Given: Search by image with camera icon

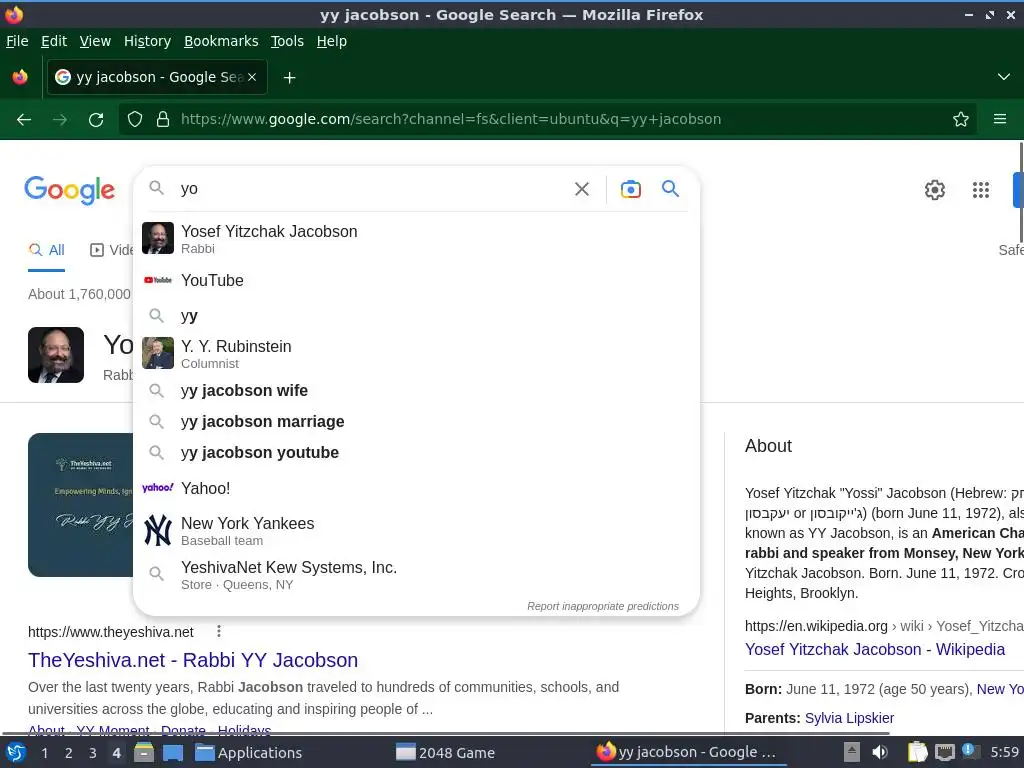Looking at the screenshot, I should point(630,189).
